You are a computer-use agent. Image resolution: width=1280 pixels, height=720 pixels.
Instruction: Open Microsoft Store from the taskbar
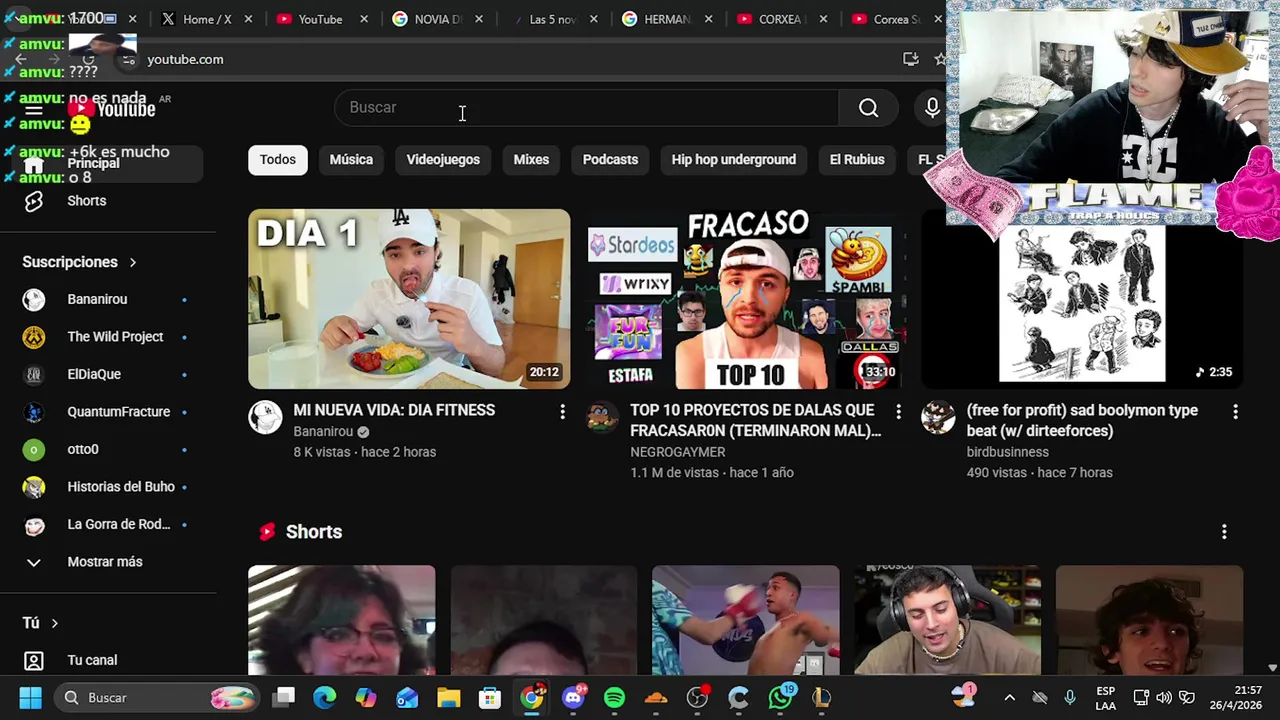(x=490, y=697)
